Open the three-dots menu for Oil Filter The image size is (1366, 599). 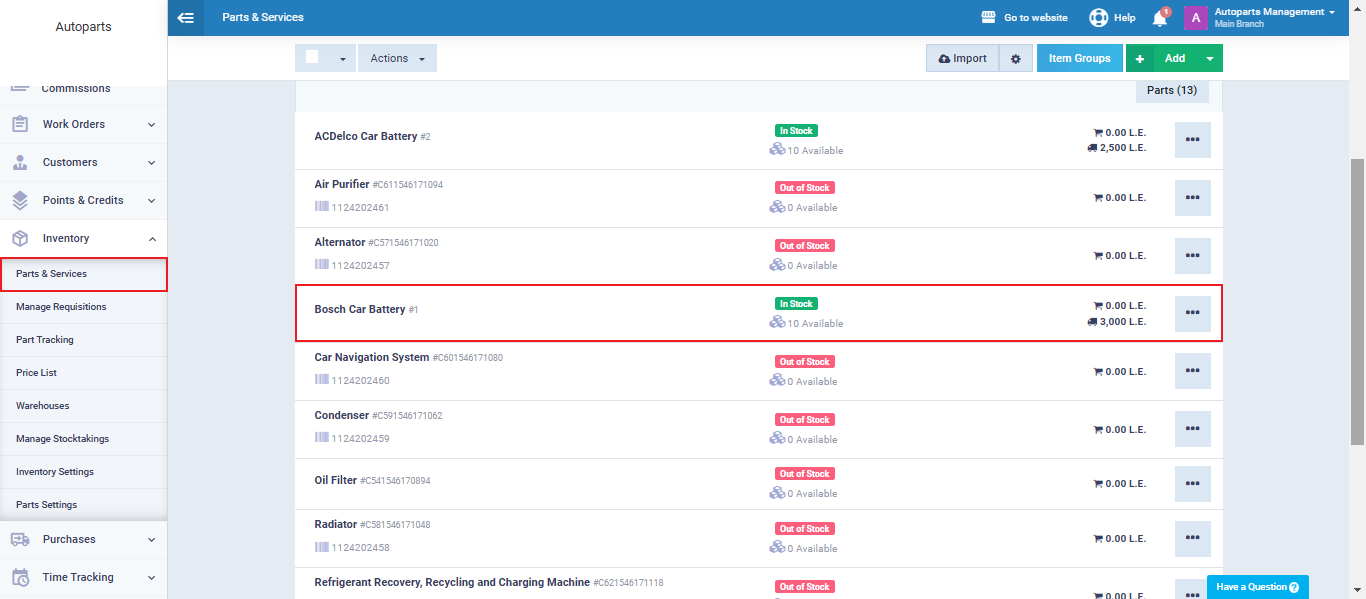1192,483
